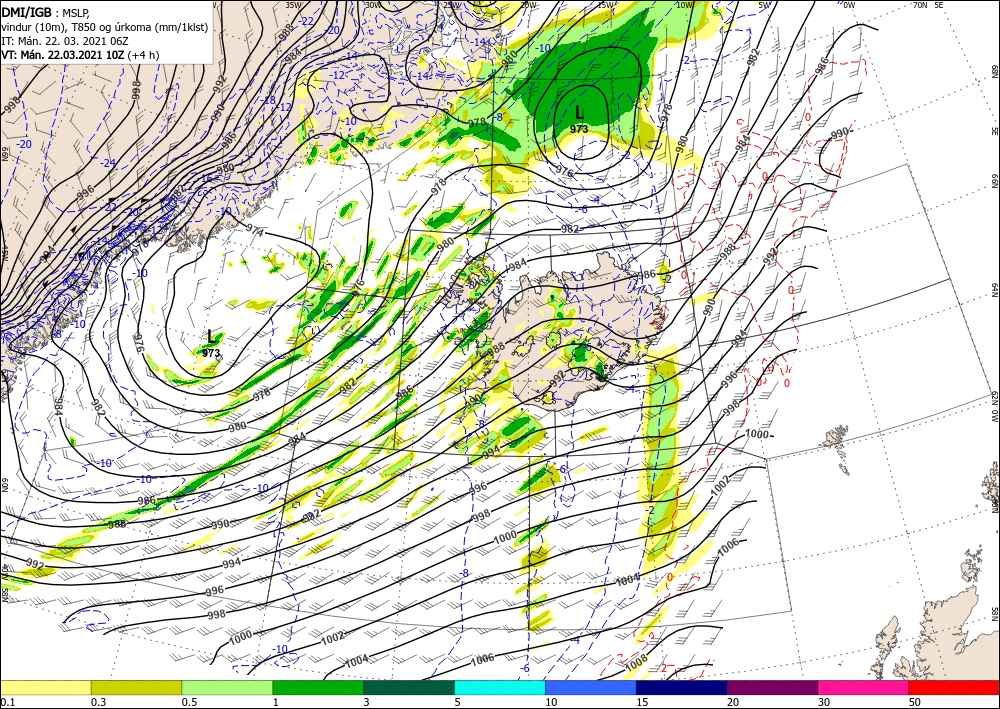Select the purple 20 mm legend swatch
This screenshot has height=709, width=1000.
772,687
